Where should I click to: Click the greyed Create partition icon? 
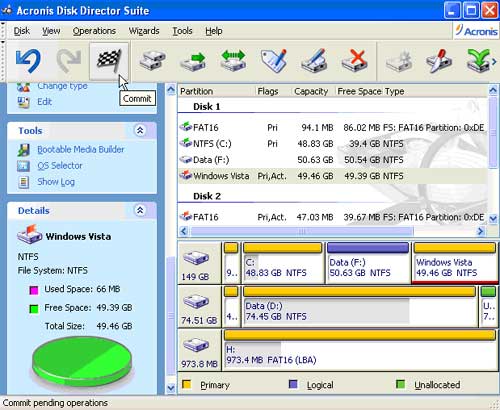(399, 61)
